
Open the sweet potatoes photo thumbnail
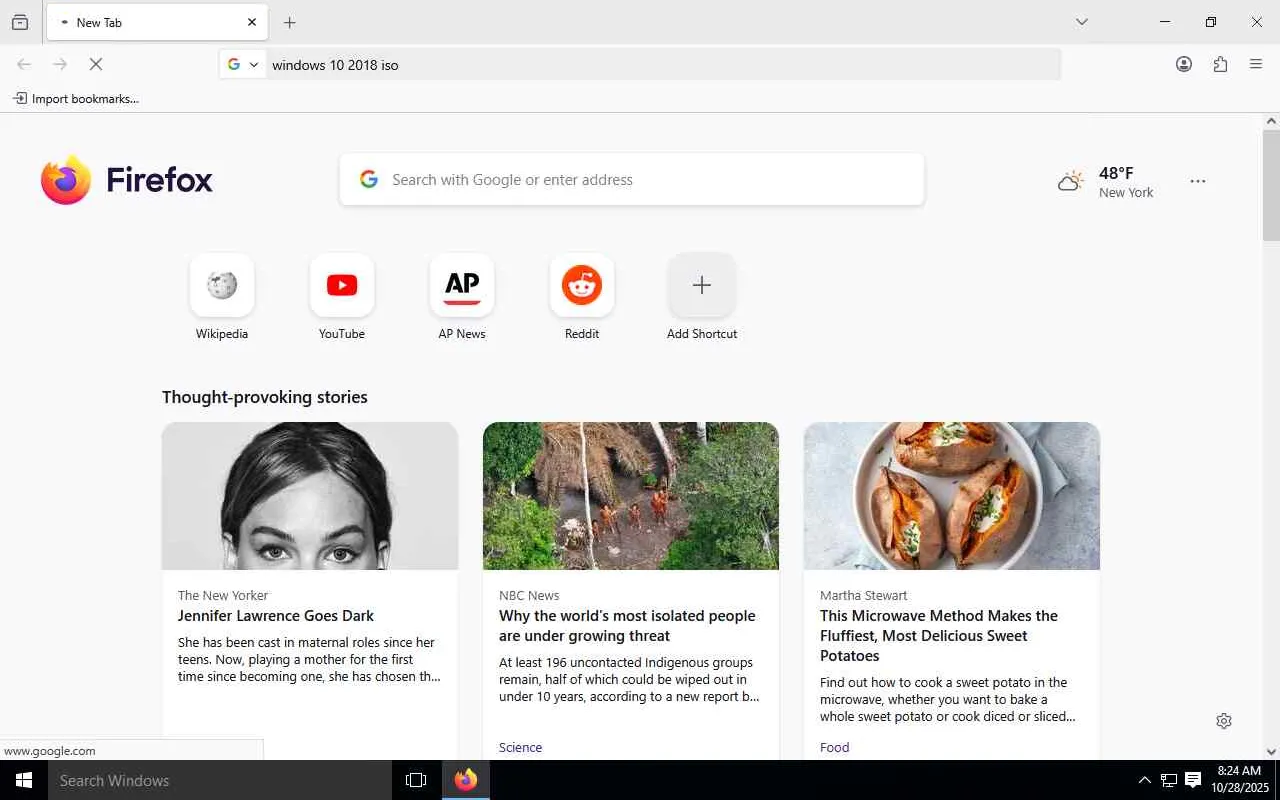tap(952, 496)
